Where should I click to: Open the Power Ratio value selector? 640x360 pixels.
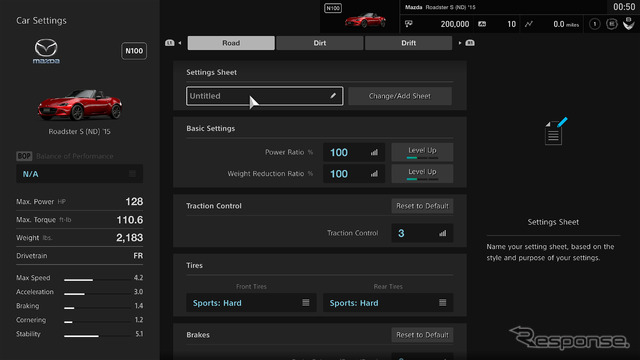click(x=354, y=152)
